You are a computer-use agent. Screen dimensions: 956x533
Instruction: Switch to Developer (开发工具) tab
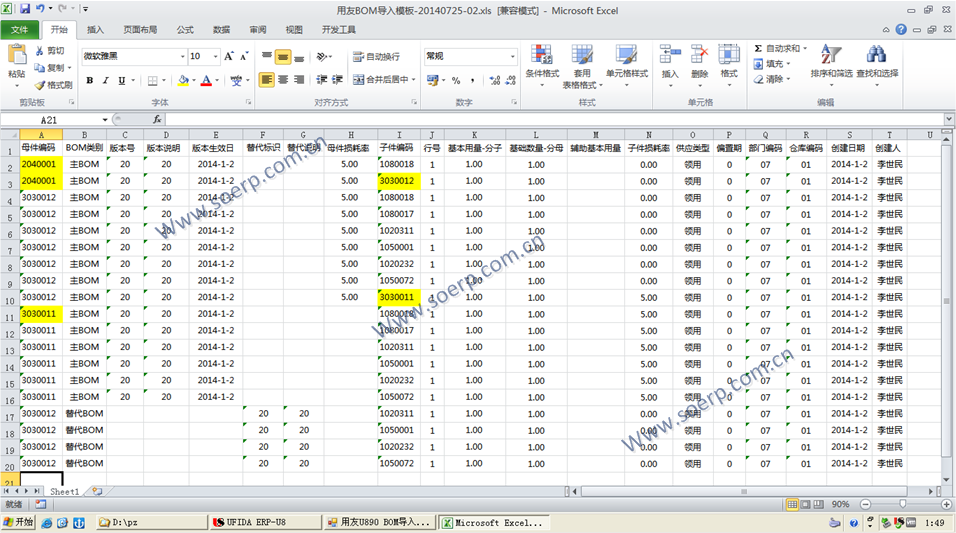pos(338,30)
